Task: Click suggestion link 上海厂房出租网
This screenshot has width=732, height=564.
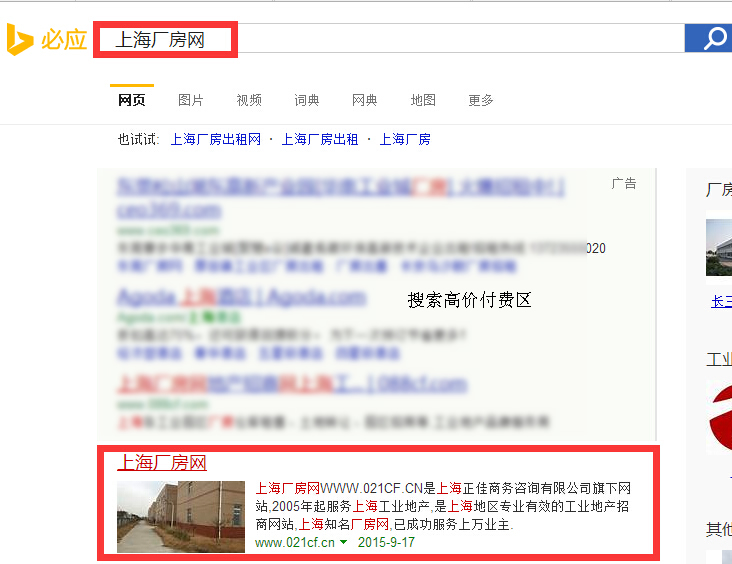Action: click(216, 139)
